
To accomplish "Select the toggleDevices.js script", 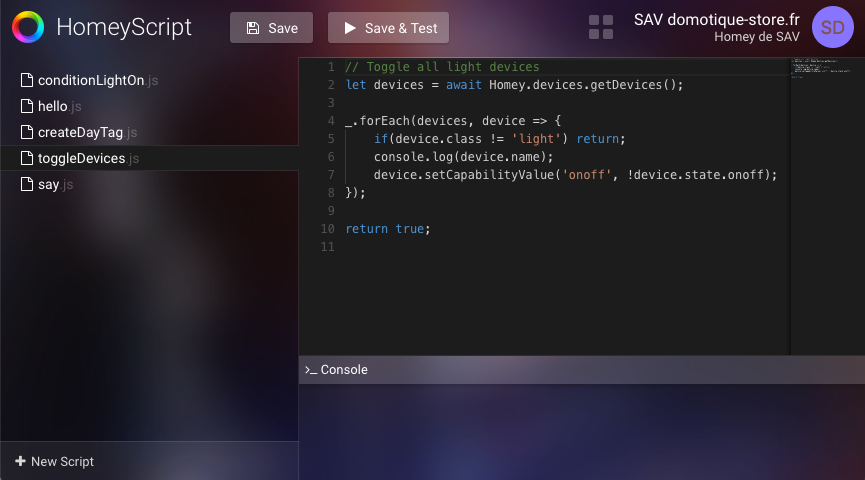I will click(x=149, y=158).
